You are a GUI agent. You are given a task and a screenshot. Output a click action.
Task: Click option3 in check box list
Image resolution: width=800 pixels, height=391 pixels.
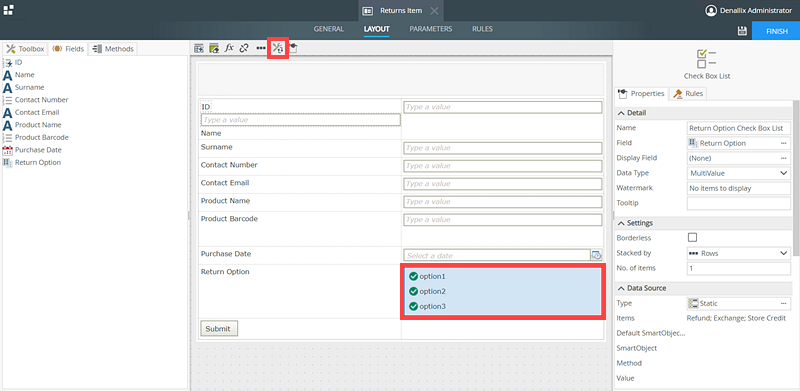point(427,306)
